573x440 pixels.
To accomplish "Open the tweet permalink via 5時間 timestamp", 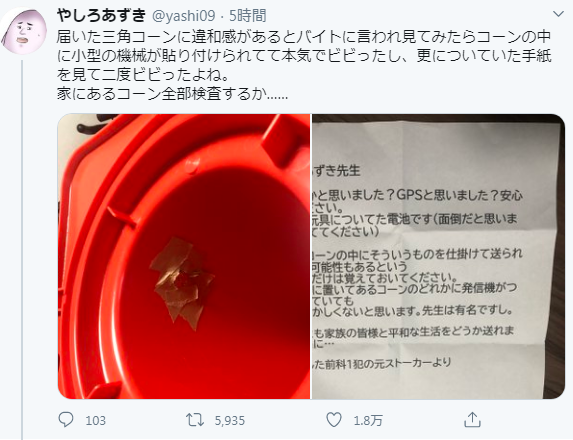I will (247, 16).
